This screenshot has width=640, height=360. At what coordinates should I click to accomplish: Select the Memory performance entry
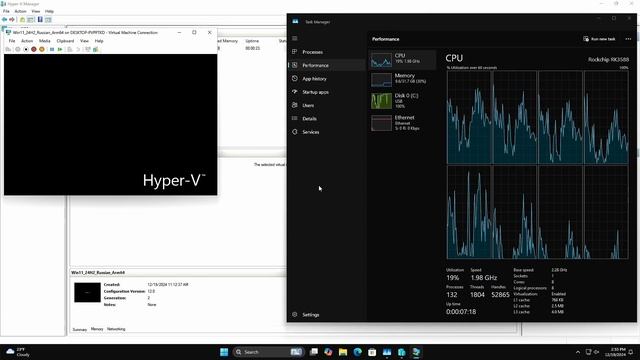pyautogui.click(x=402, y=80)
